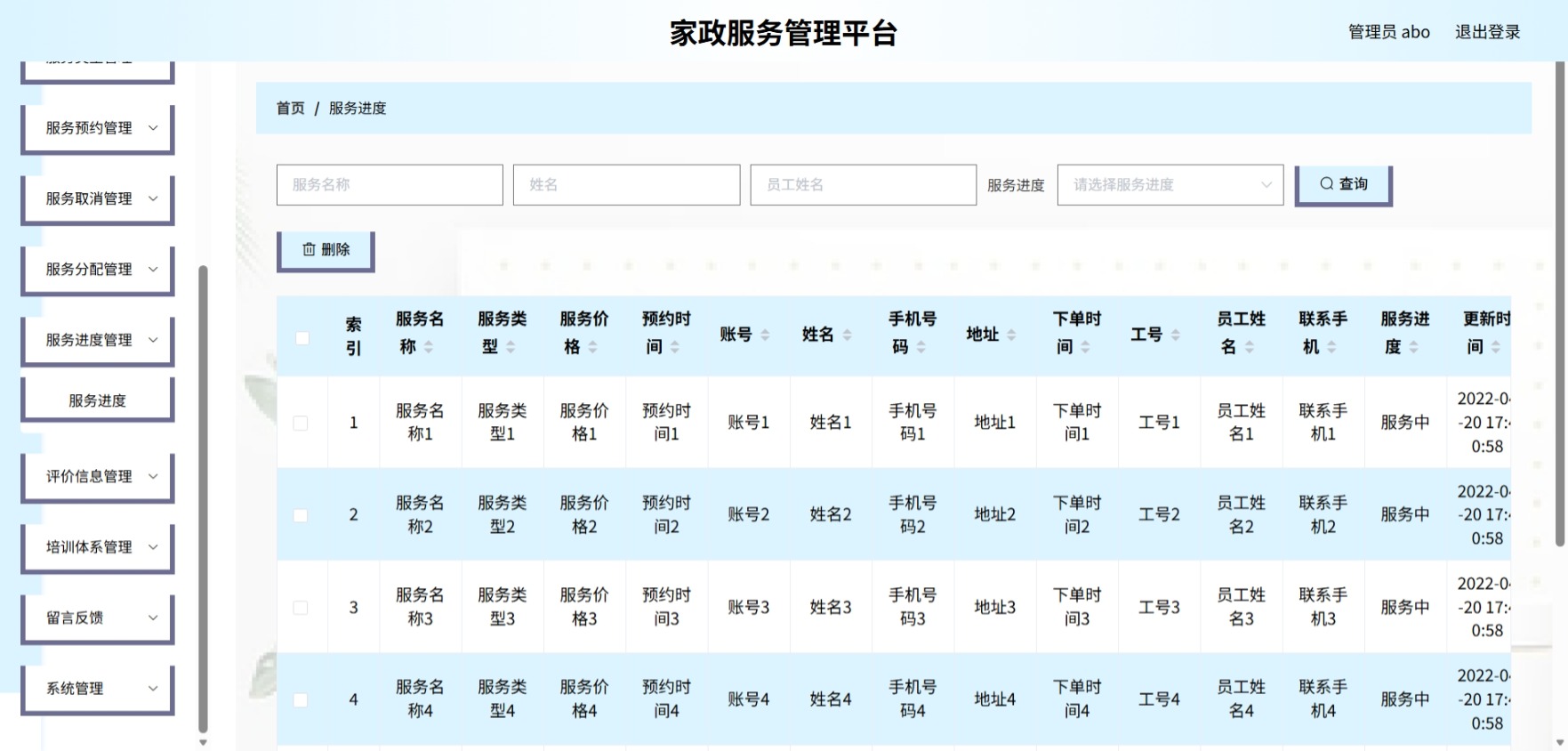This screenshot has width=1568, height=751.
Task: Check the row 1 checkbox
Action: [x=301, y=424]
